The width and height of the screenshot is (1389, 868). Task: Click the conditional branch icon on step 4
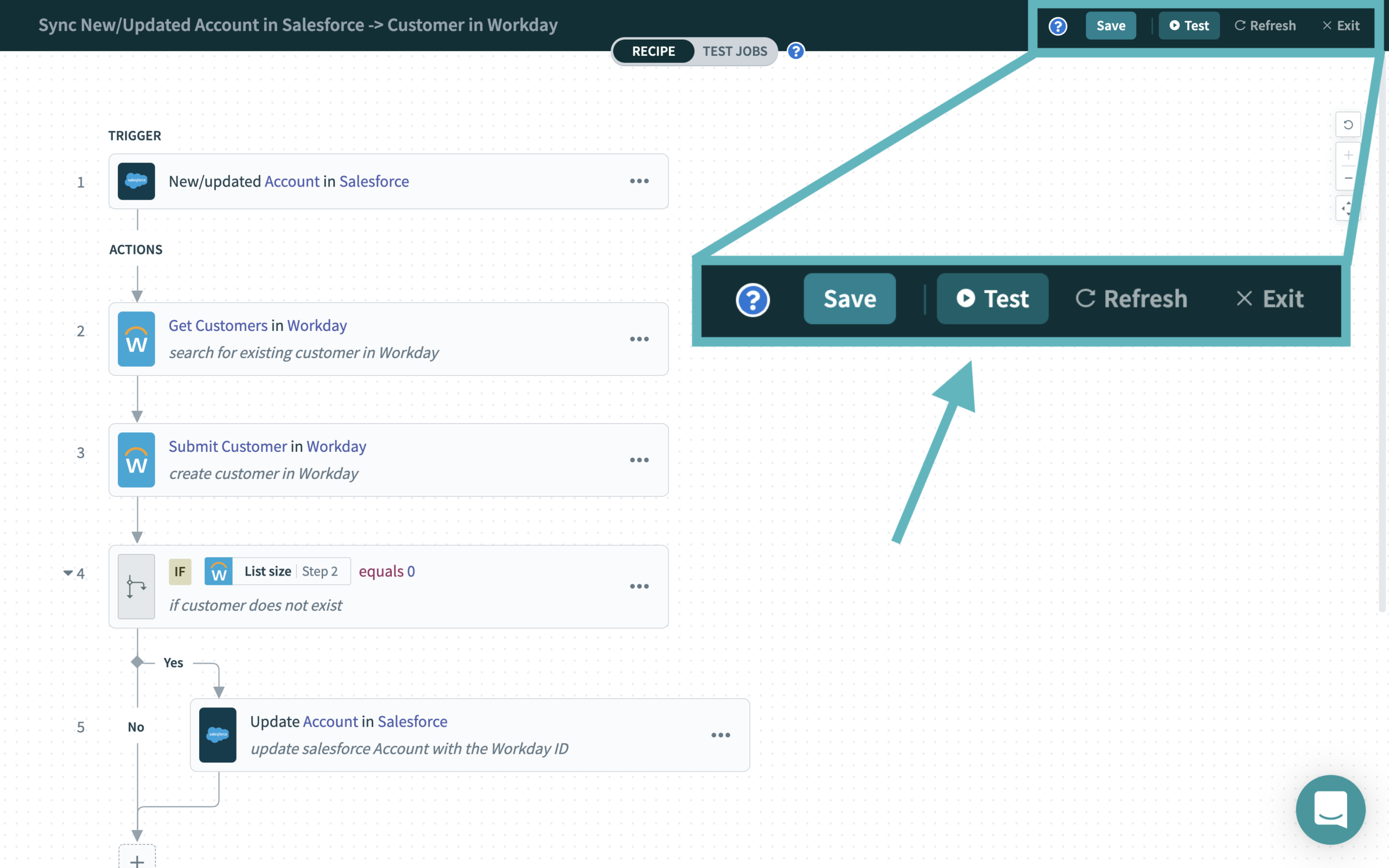point(136,586)
